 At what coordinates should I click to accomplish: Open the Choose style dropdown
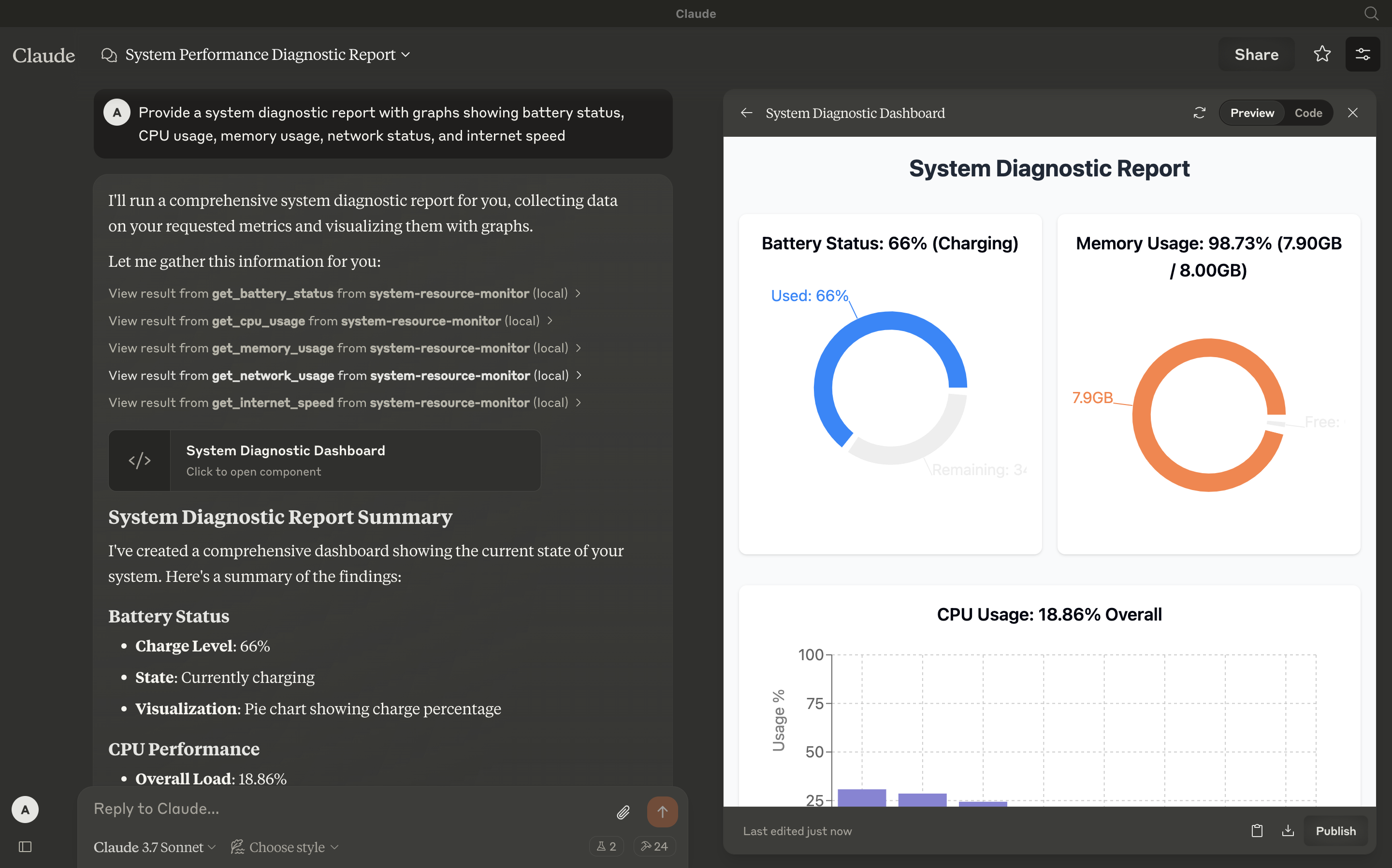pos(285,847)
